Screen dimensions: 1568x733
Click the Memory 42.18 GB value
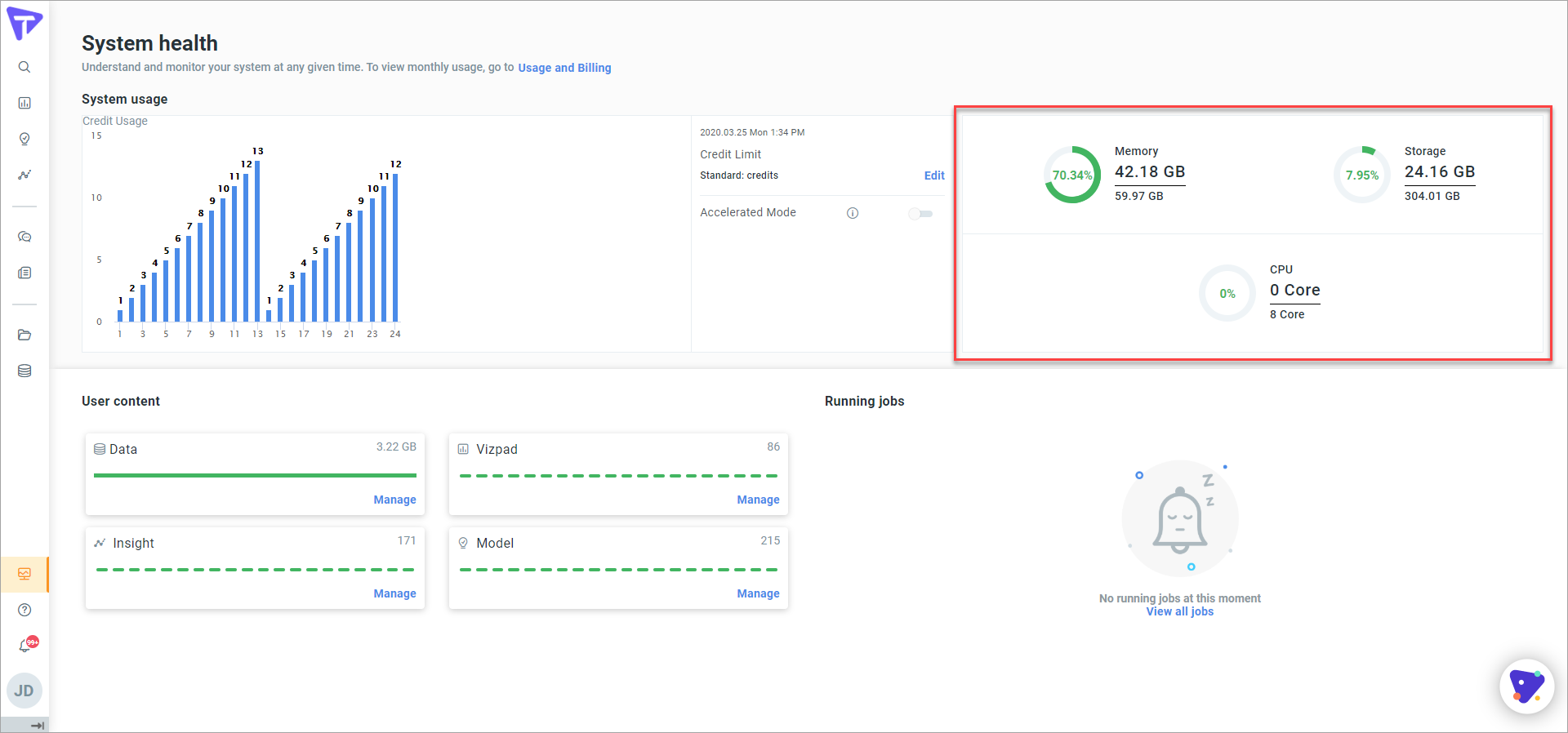click(x=1150, y=172)
